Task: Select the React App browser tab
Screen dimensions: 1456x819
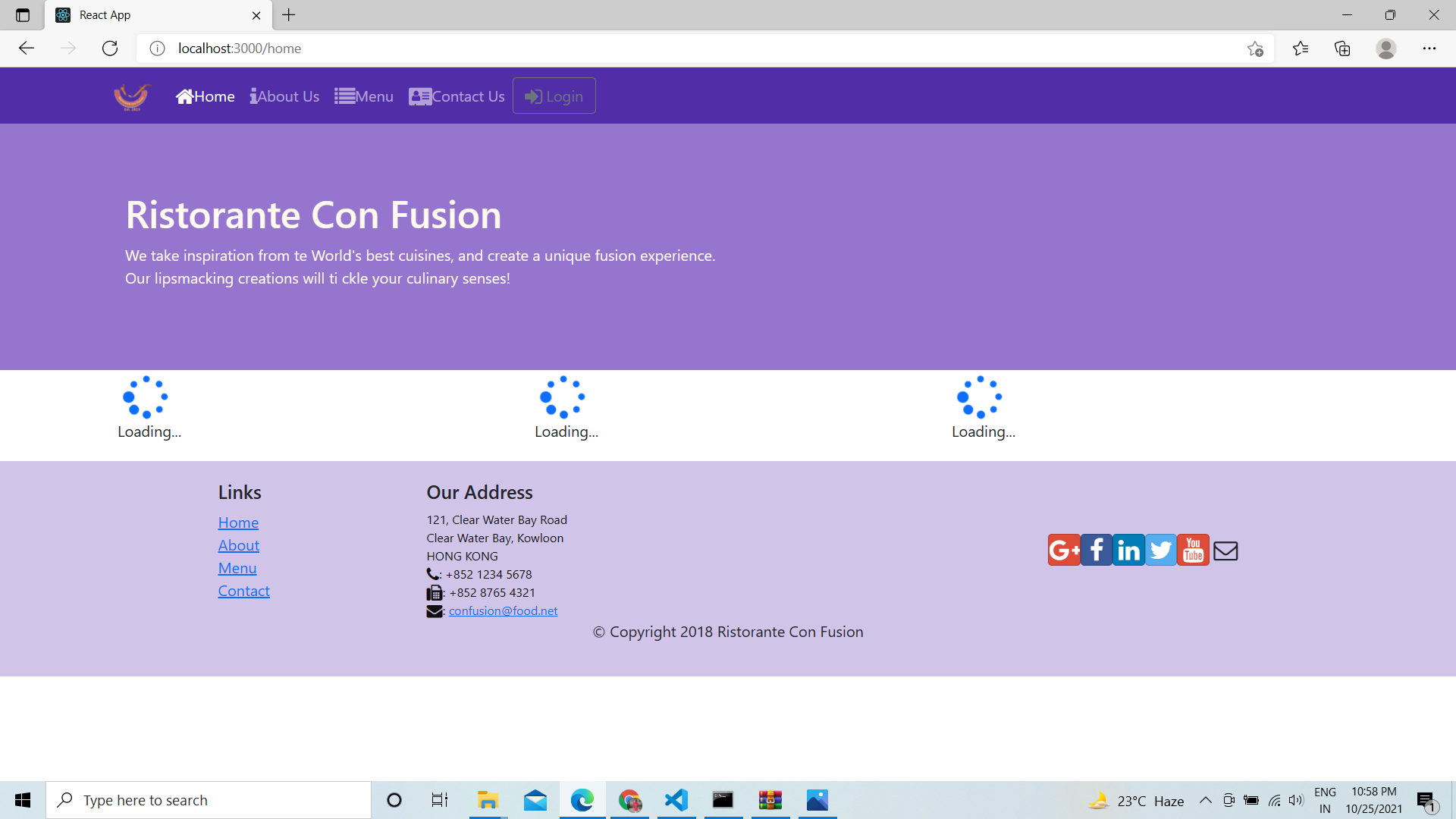Action: [156, 15]
